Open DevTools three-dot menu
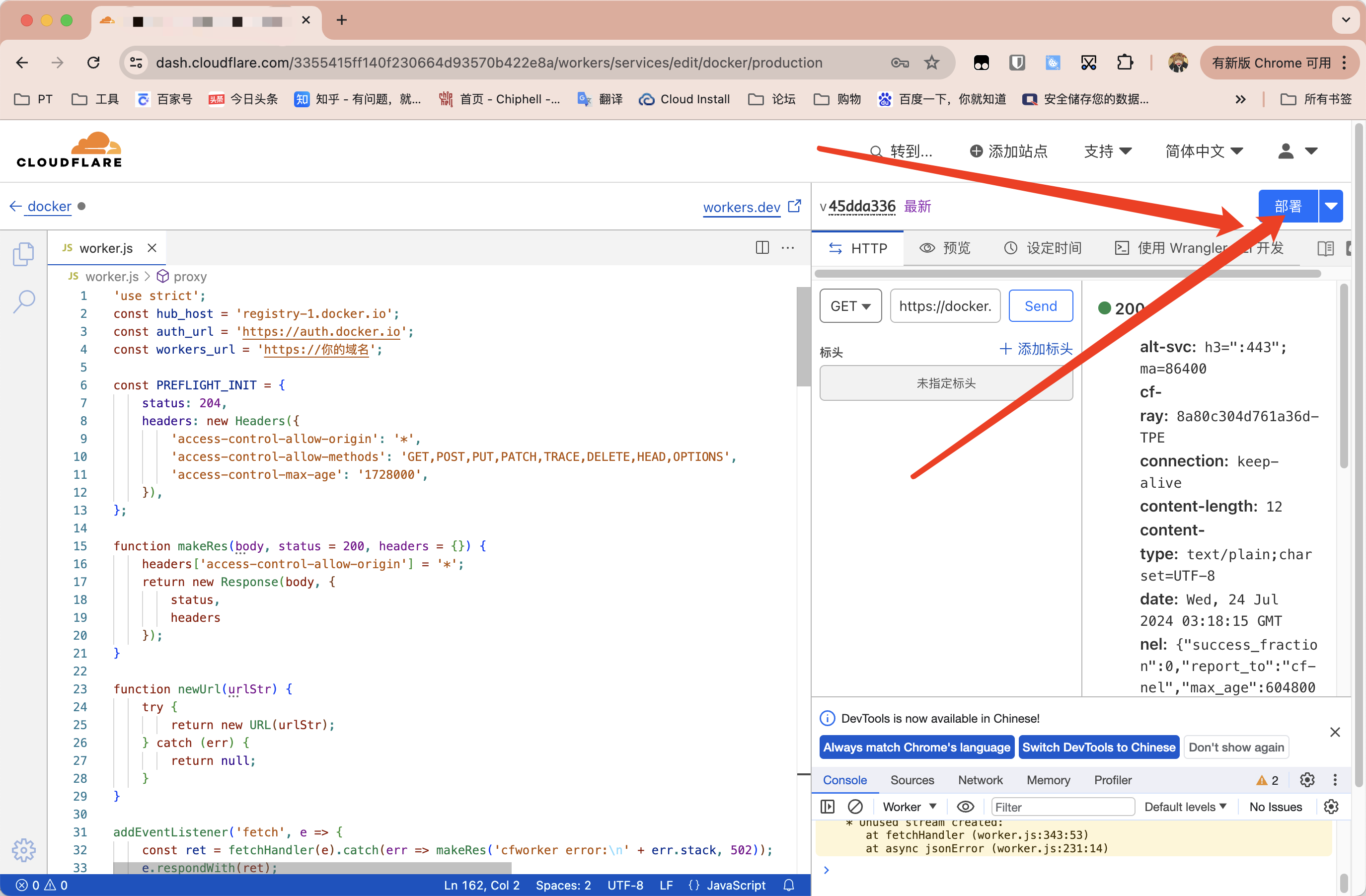 tap(1335, 779)
